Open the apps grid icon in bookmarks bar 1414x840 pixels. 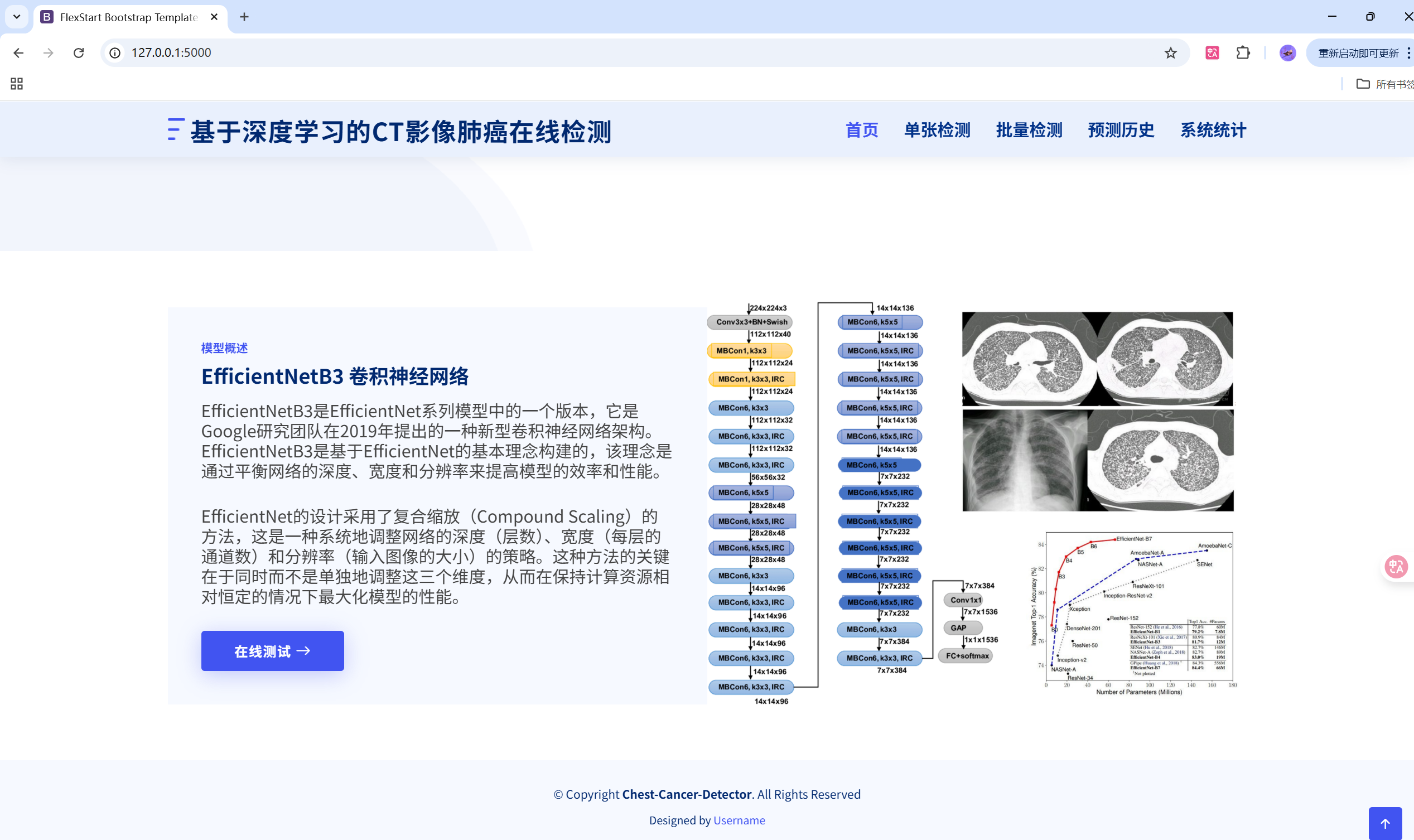click(x=16, y=84)
